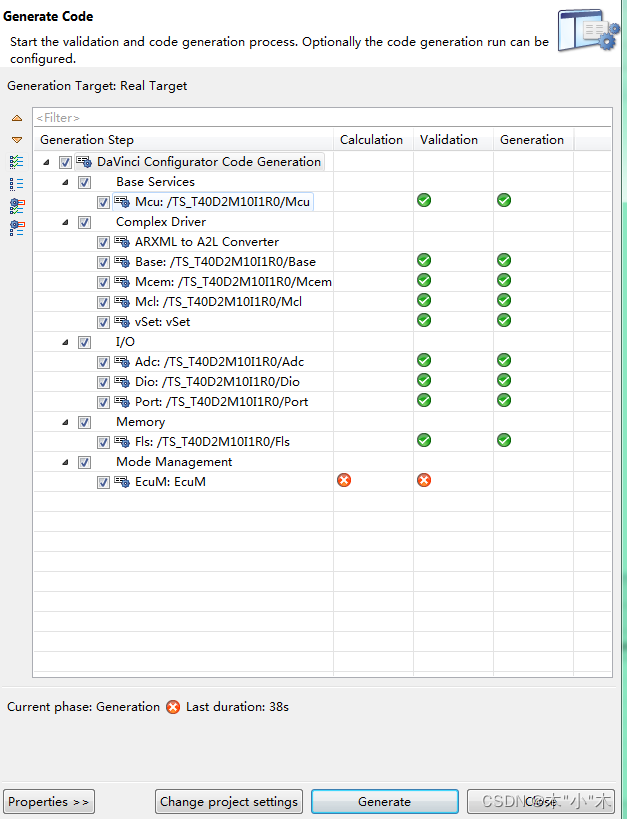Collapse the Complex Driver group

(65, 223)
